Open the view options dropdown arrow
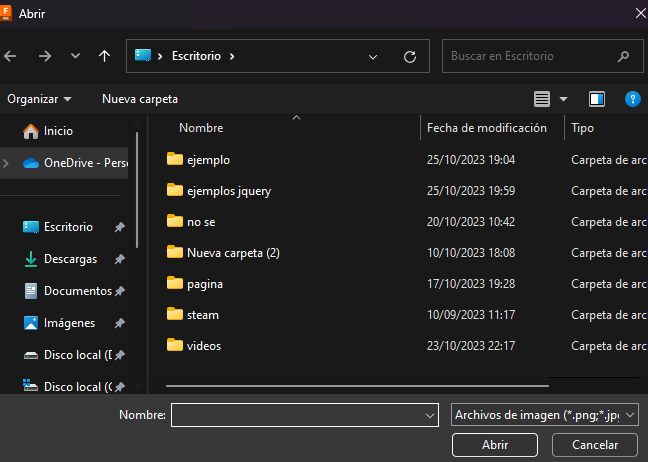Viewport: 648px width, 462px height. [563, 99]
